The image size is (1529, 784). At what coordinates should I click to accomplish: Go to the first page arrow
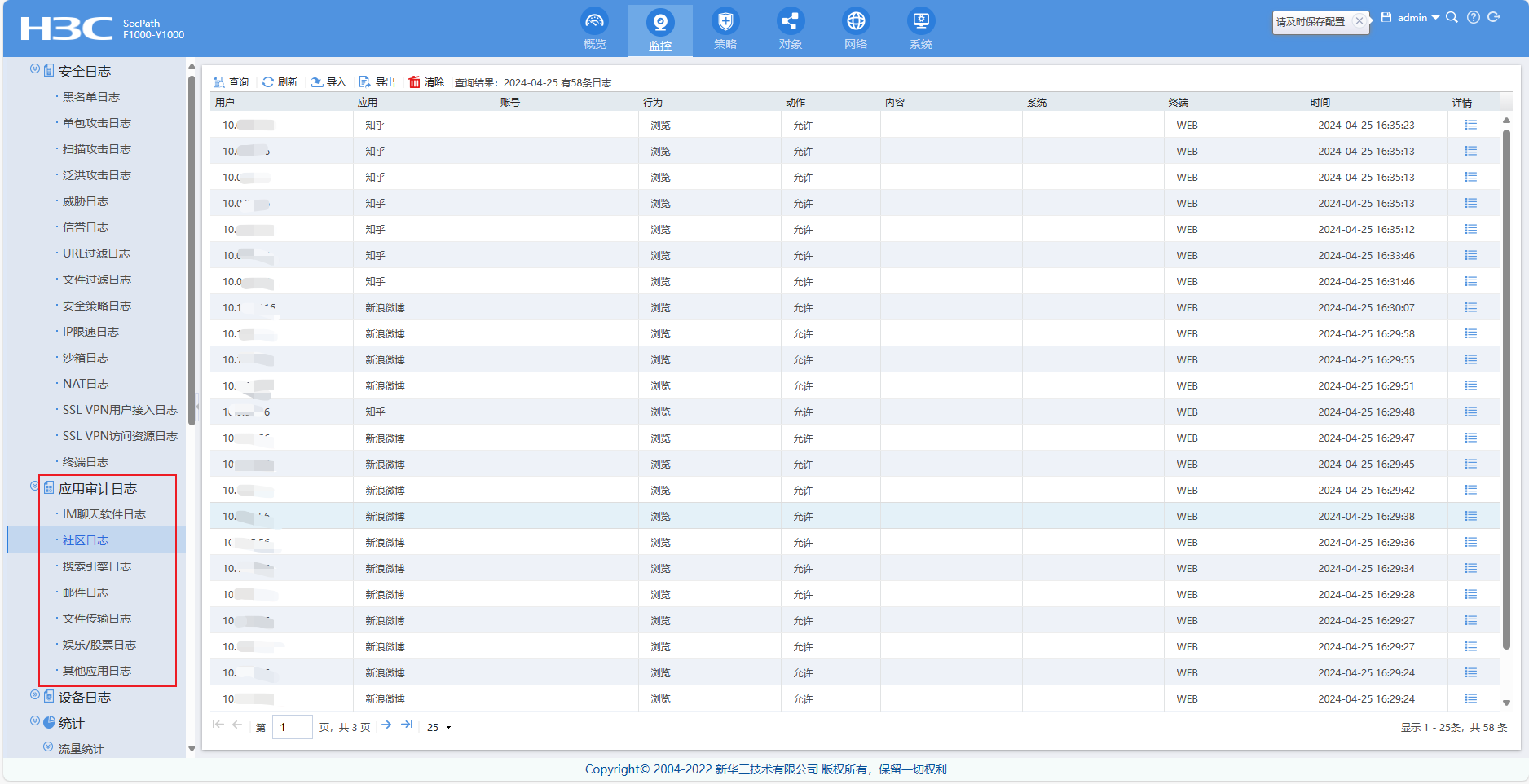pyautogui.click(x=218, y=725)
